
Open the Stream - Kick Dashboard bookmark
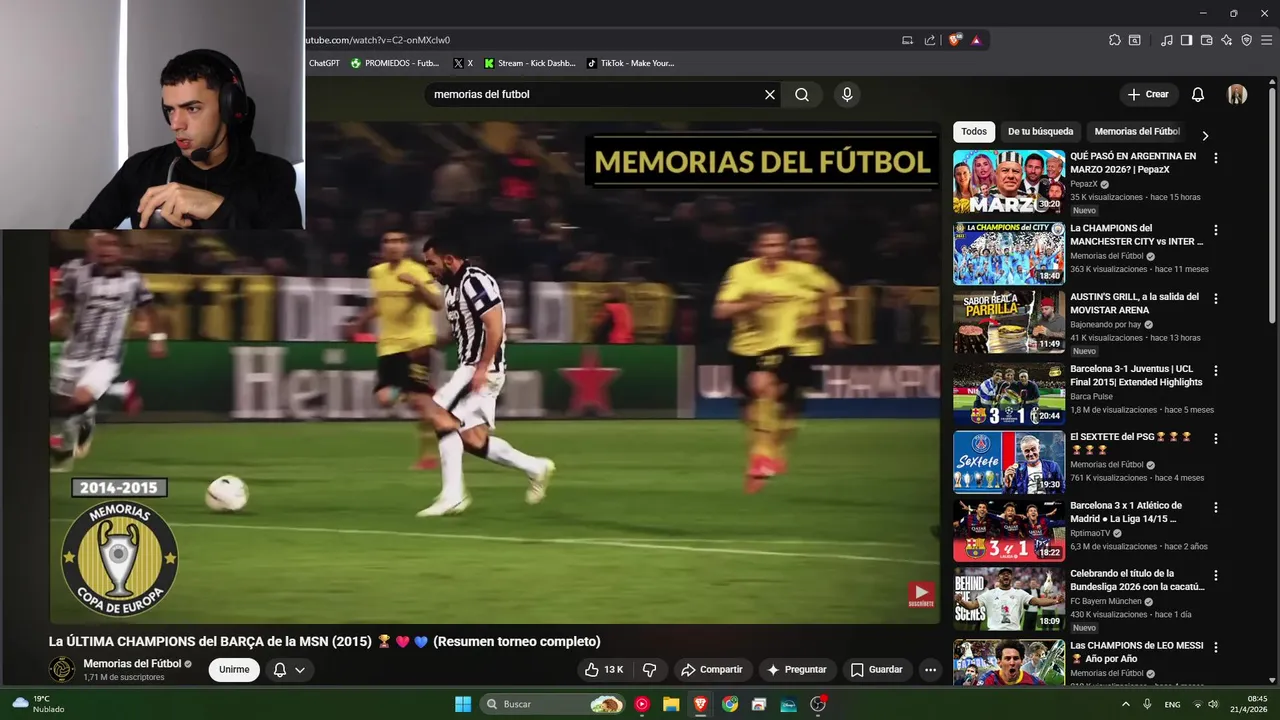coord(529,63)
